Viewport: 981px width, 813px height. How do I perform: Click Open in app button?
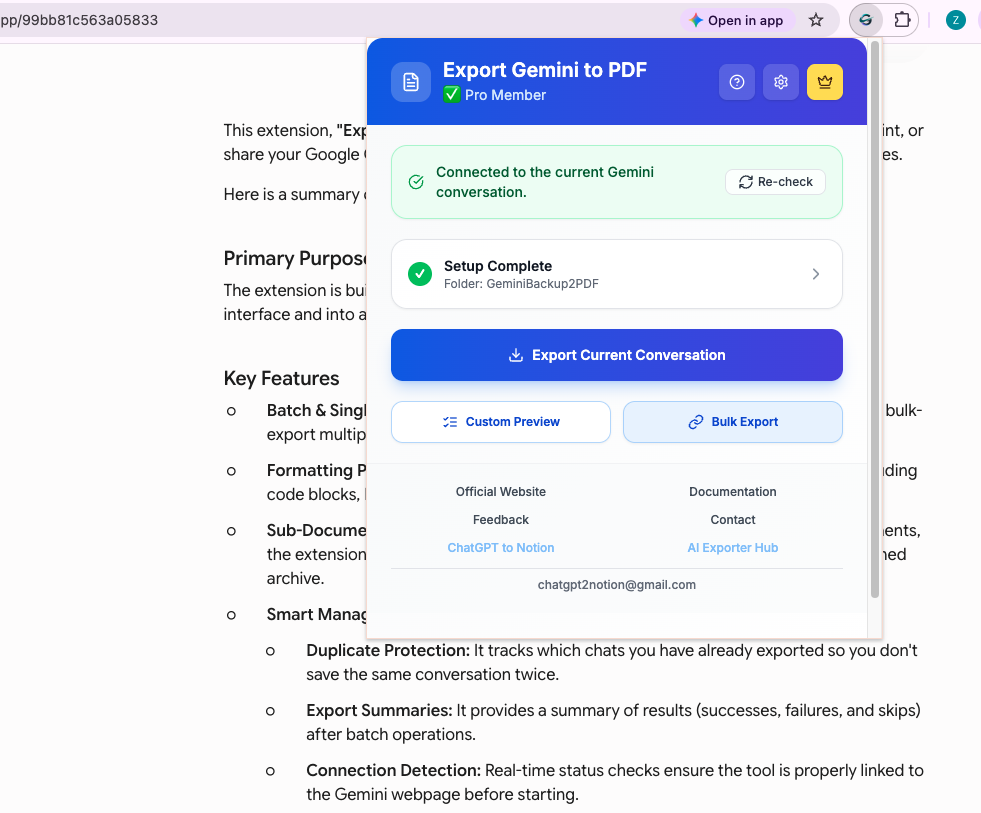737,20
